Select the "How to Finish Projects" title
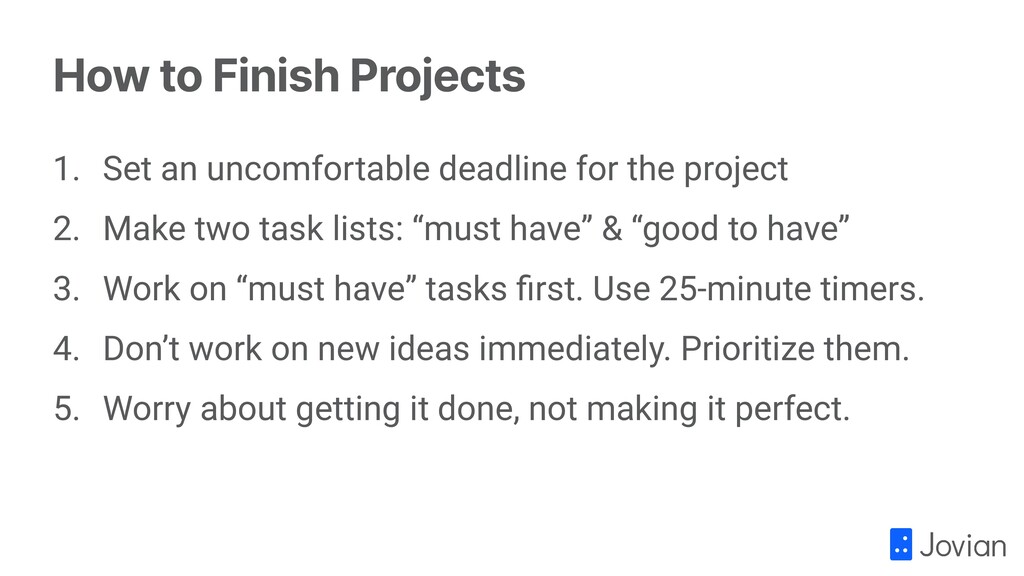This screenshot has width=1024, height=576. [289, 76]
